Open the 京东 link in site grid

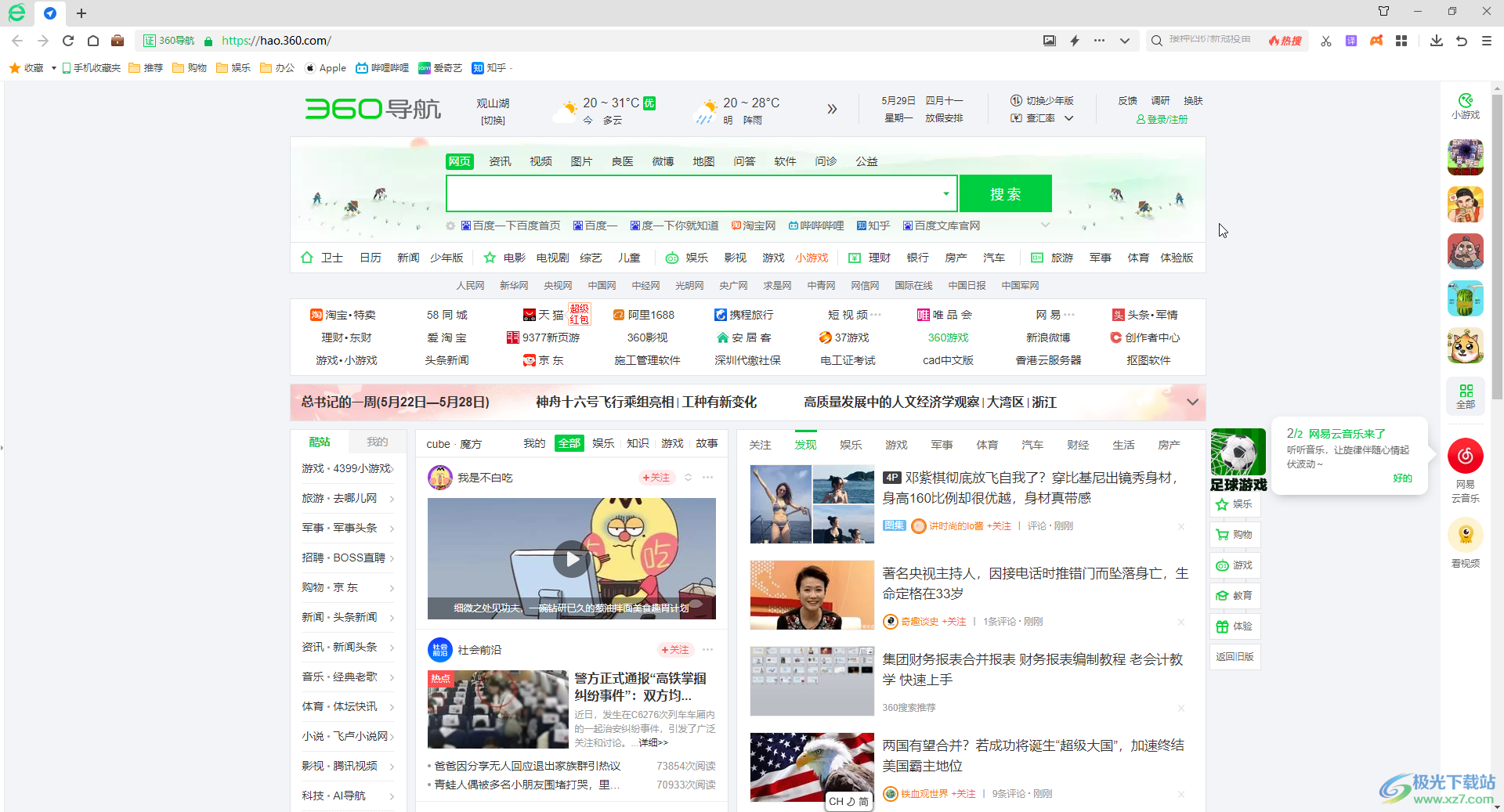pos(543,360)
